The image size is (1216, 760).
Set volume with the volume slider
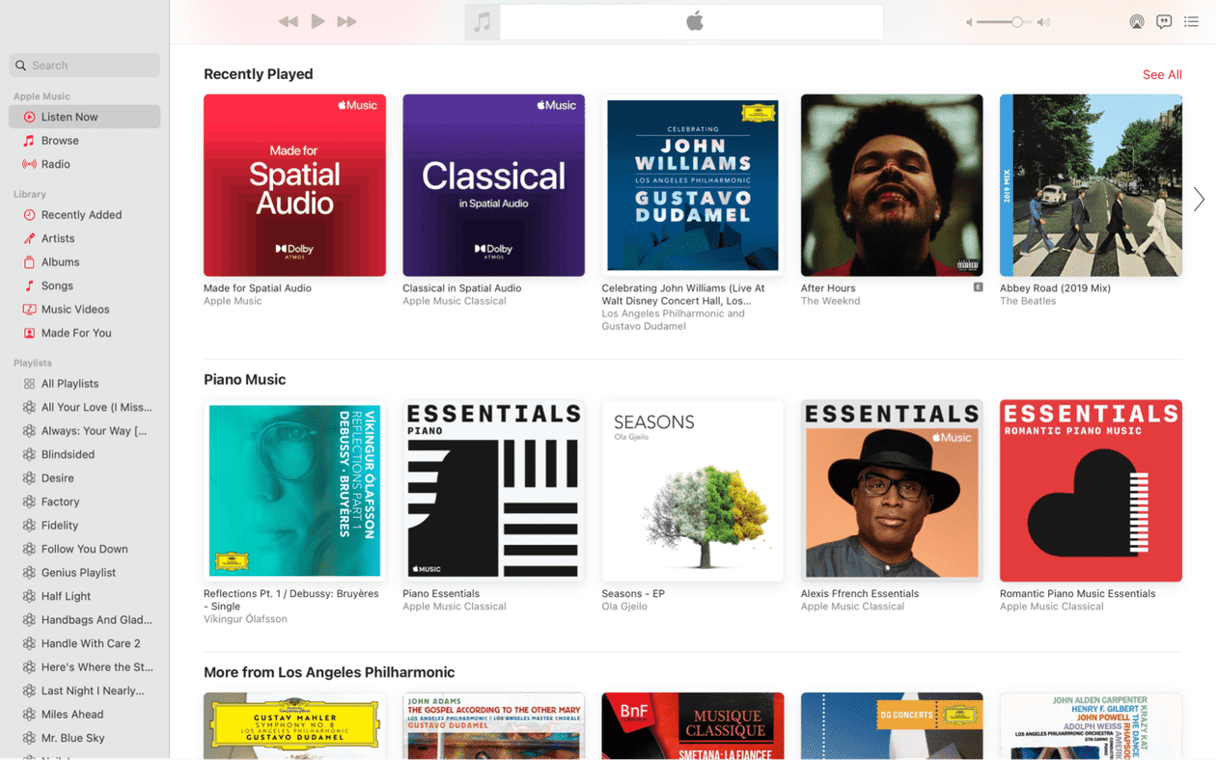(1006, 22)
